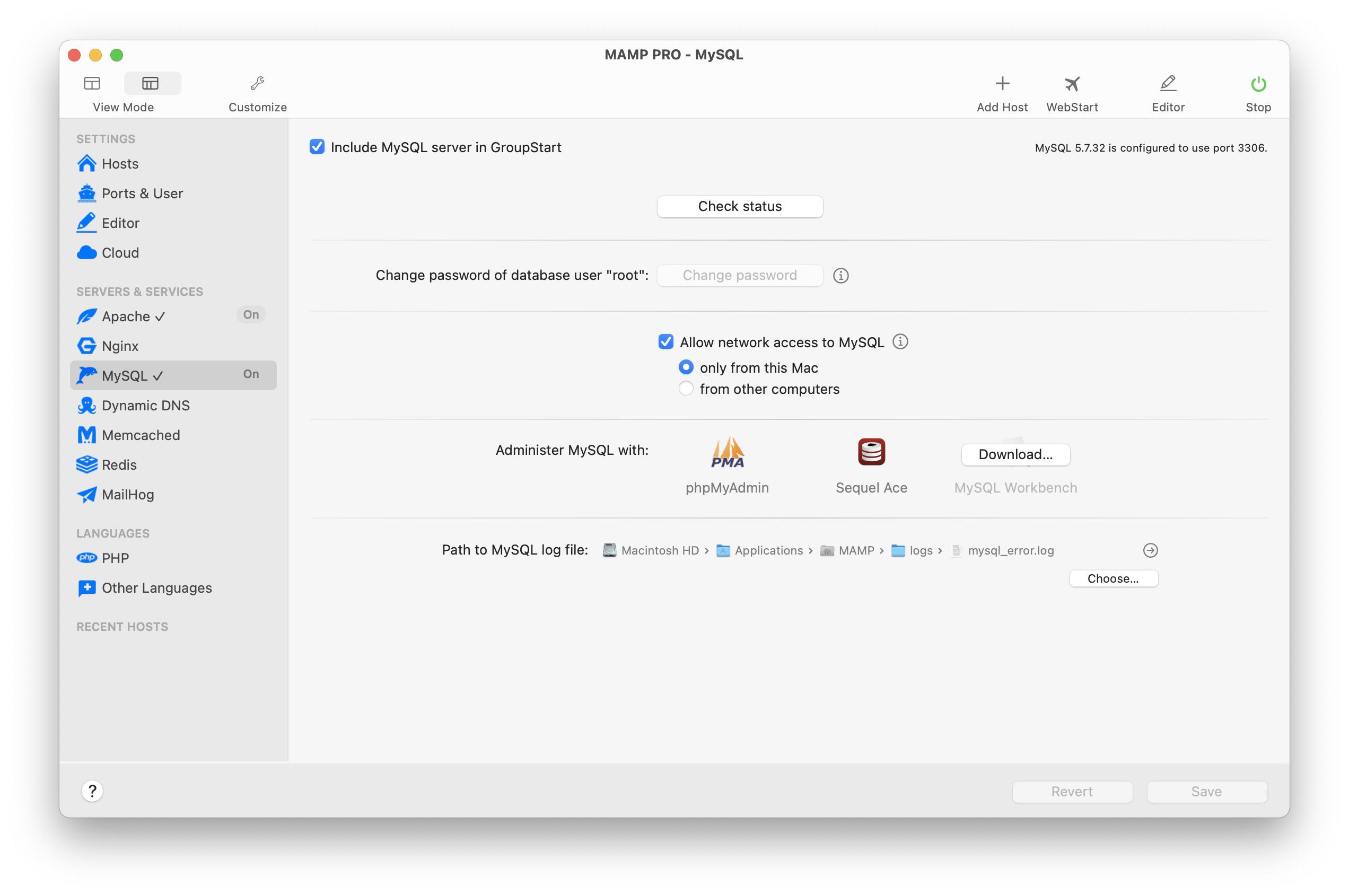This screenshot has height=896, width=1349.
Task: Download MySQL Workbench
Action: (x=1015, y=454)
